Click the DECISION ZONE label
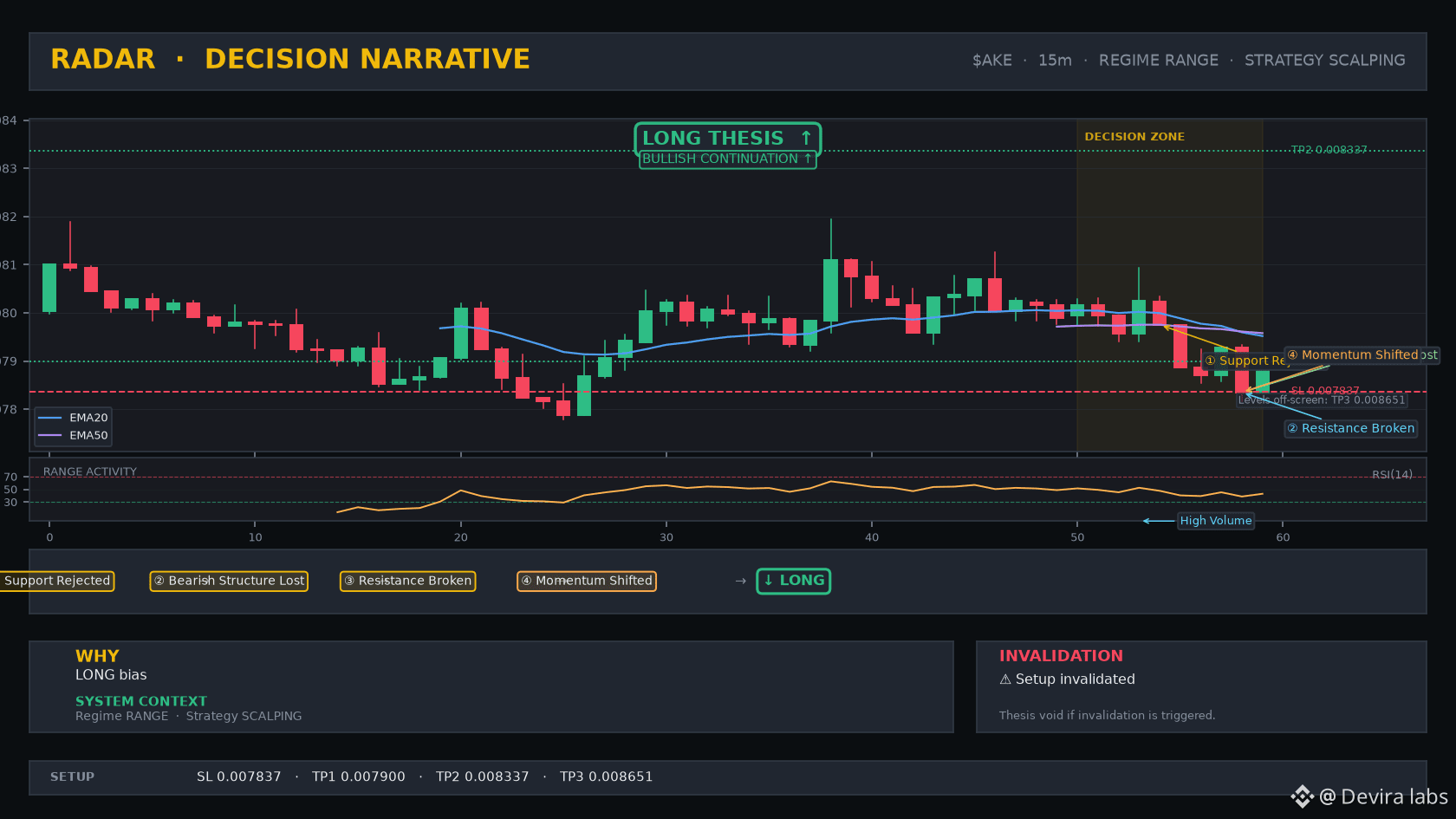 point(1134,137)
